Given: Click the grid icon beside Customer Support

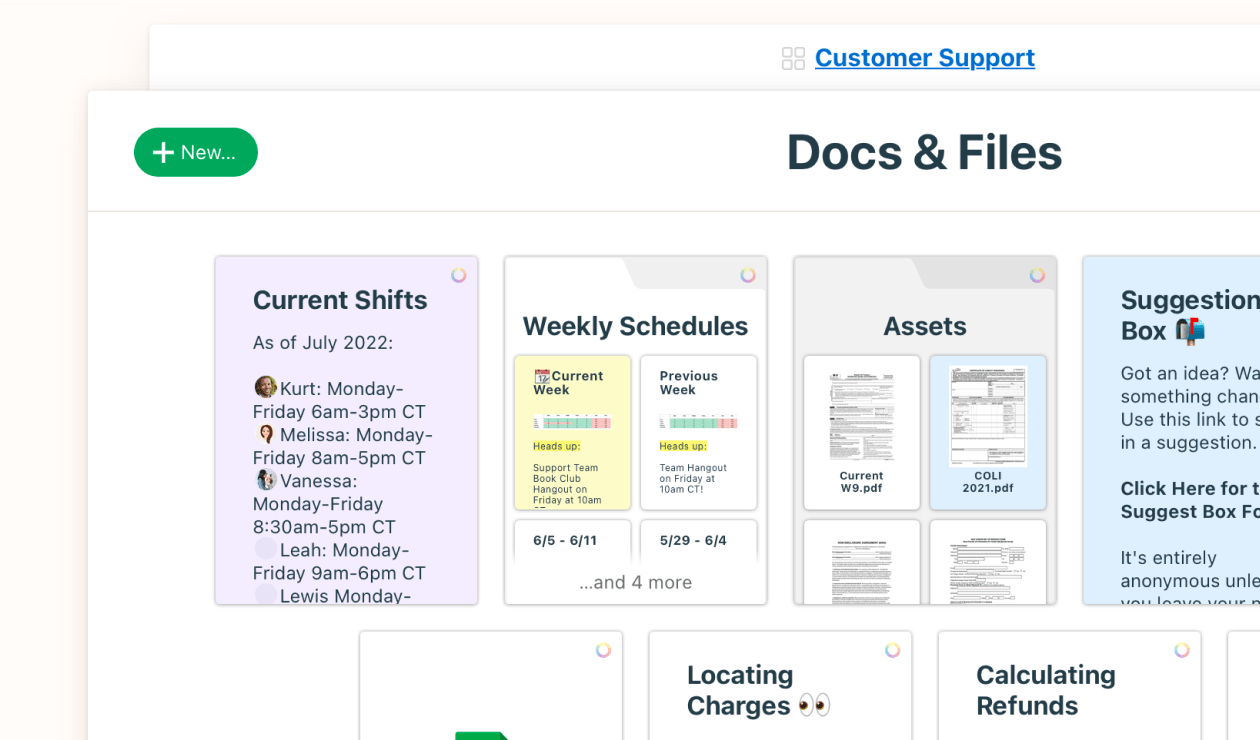Looking at the screenshot, I should 792,58.
